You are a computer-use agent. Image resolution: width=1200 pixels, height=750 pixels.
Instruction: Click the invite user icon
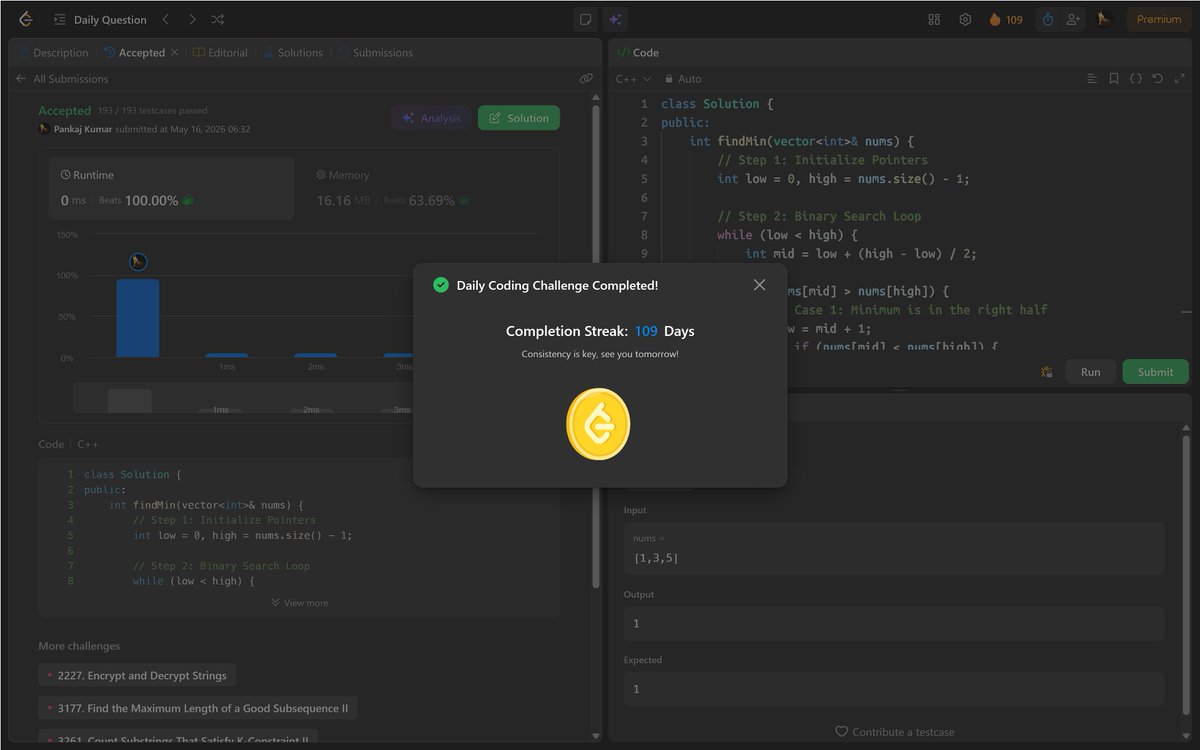(x=1074, y=19)
